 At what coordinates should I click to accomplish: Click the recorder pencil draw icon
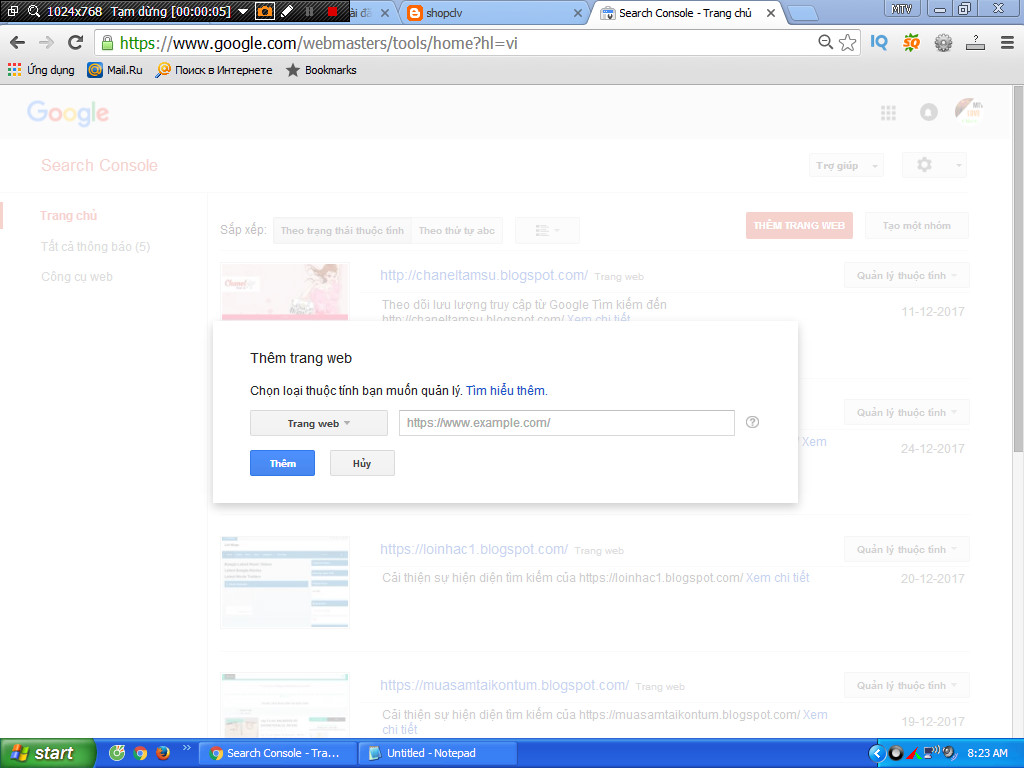click(x=287, y=11)
